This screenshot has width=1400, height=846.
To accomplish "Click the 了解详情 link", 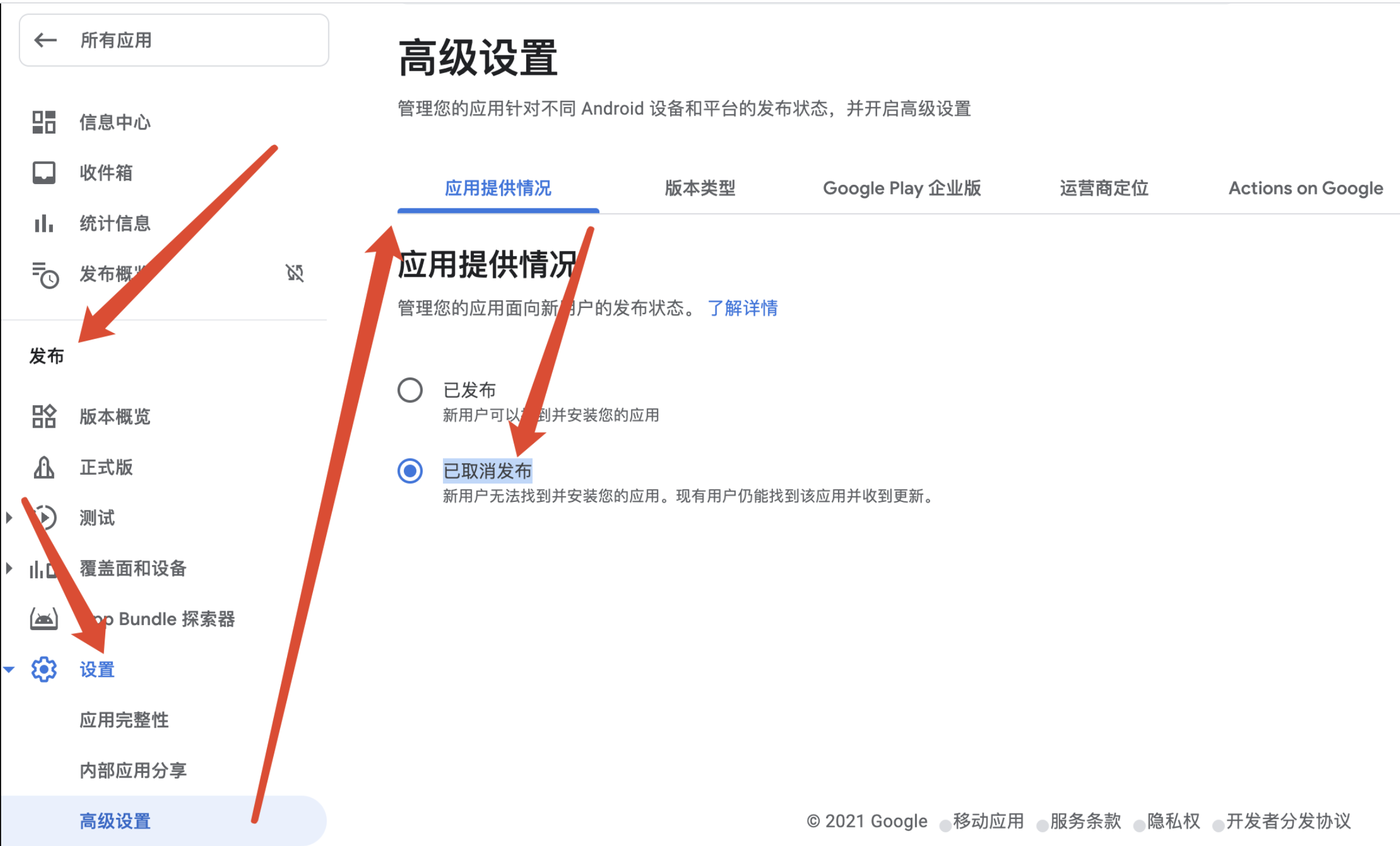I will coord(743,308).
